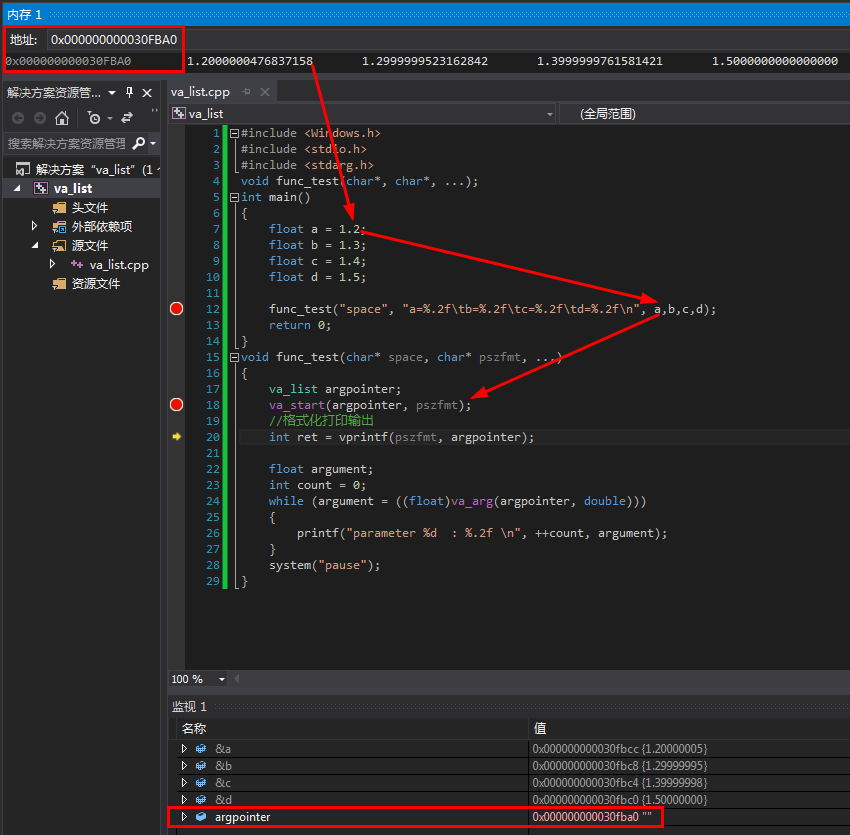The height and width of the screenshot is (835, 850).
Task: Select the va_list project item
Action: (73, 188)
